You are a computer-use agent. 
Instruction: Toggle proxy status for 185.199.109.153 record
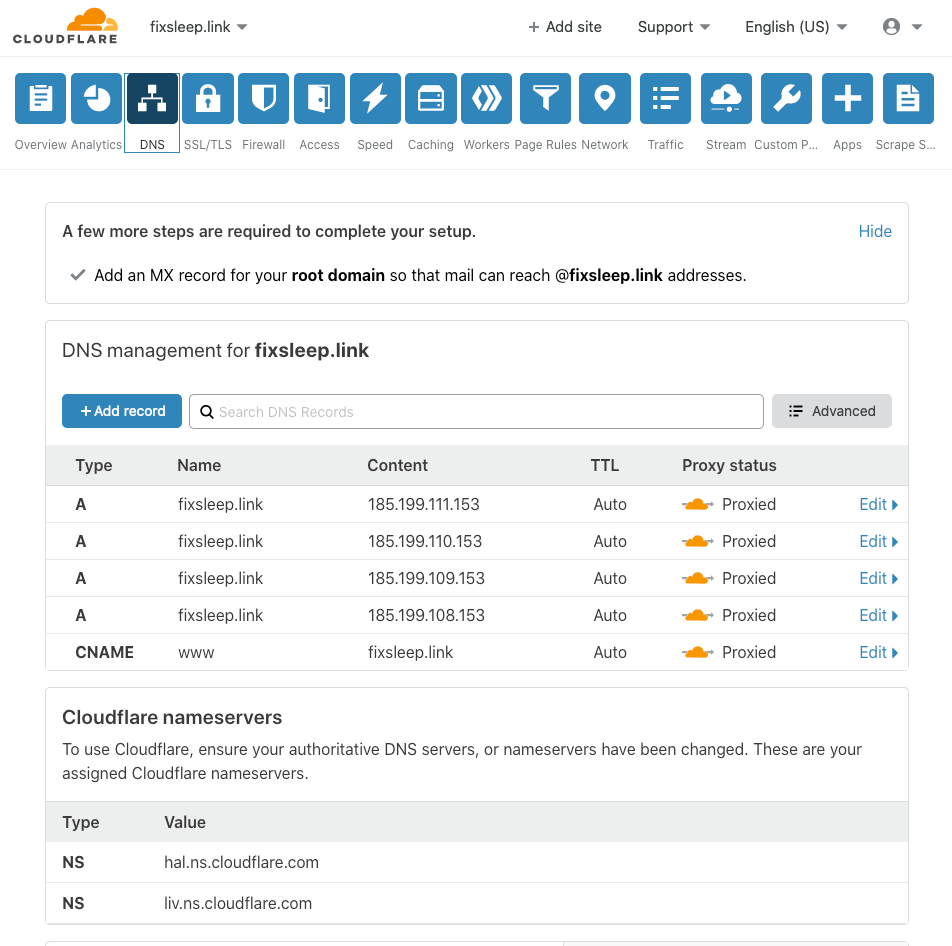(697, 579)
